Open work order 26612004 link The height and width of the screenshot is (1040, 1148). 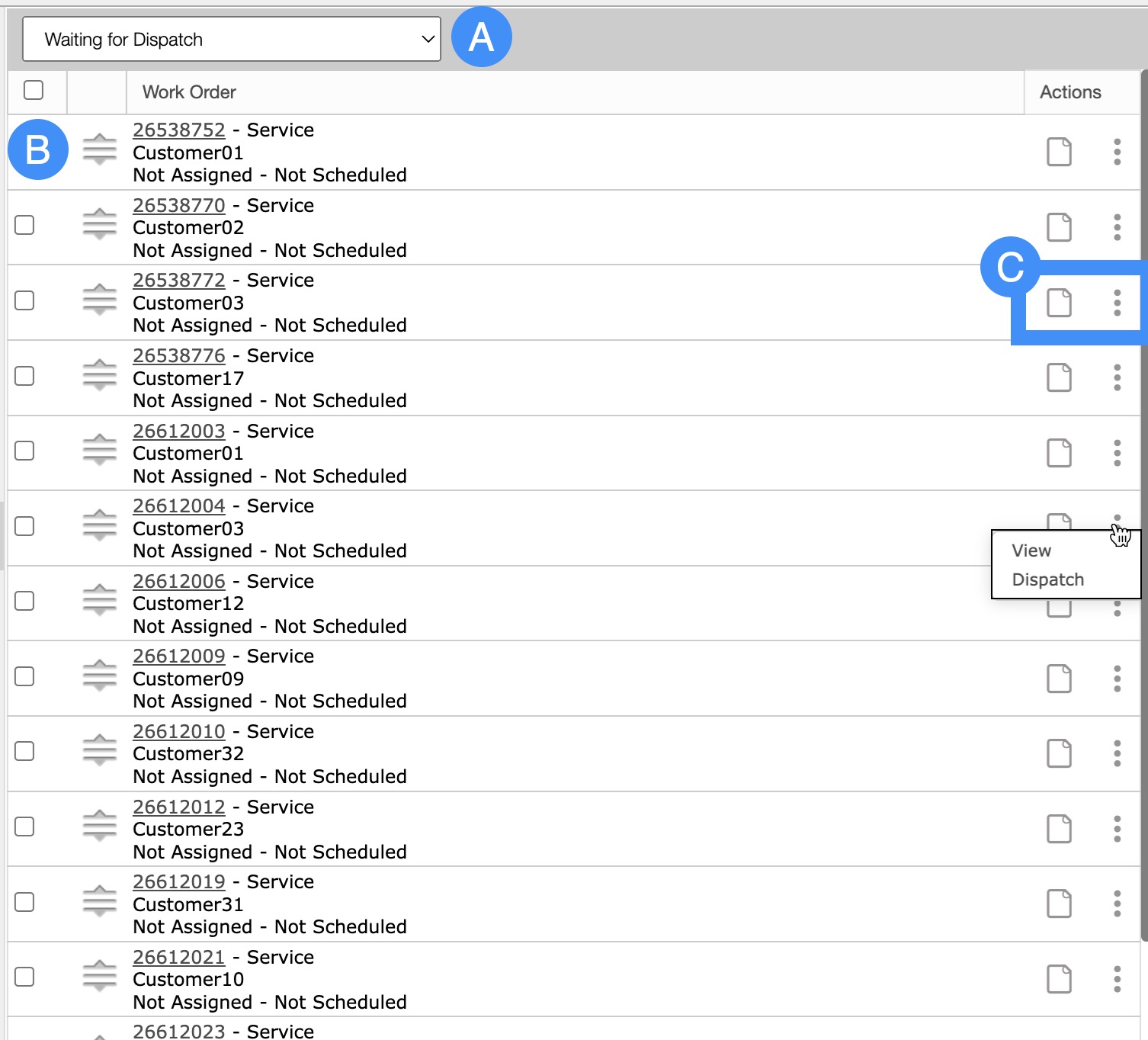click(179, 506)
